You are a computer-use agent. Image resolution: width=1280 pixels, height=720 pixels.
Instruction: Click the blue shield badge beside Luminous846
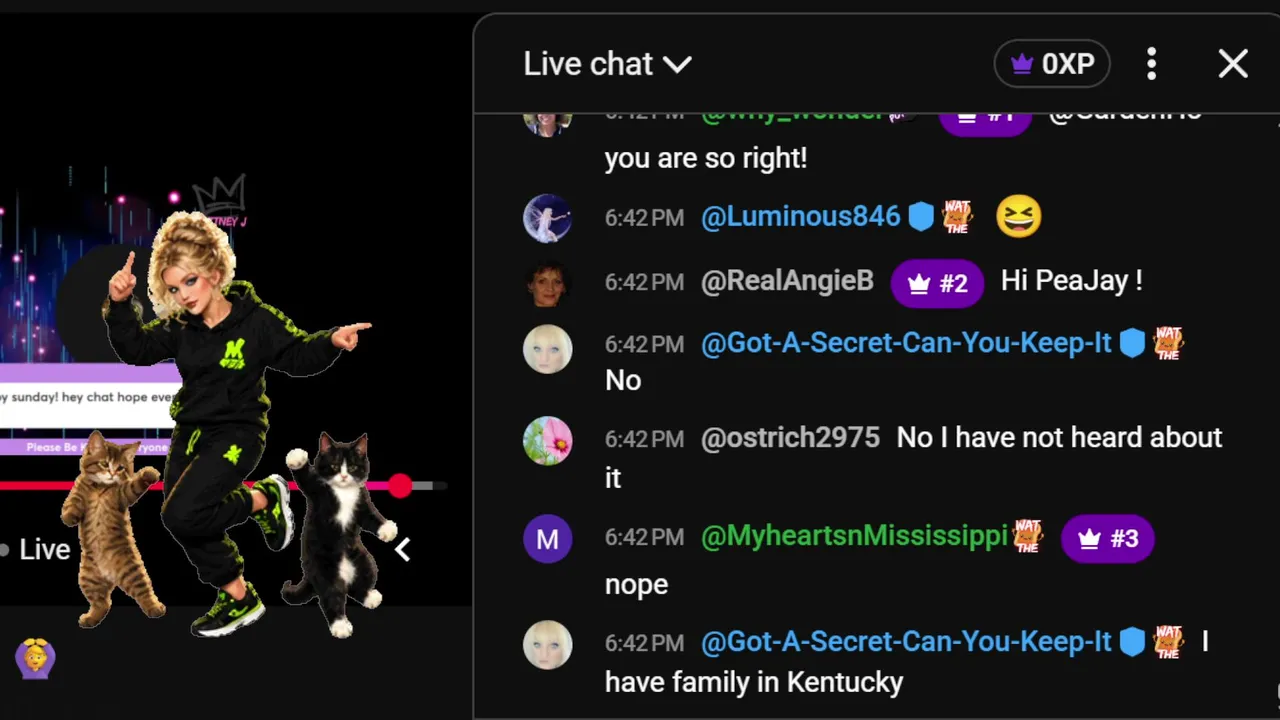[921, 217]
